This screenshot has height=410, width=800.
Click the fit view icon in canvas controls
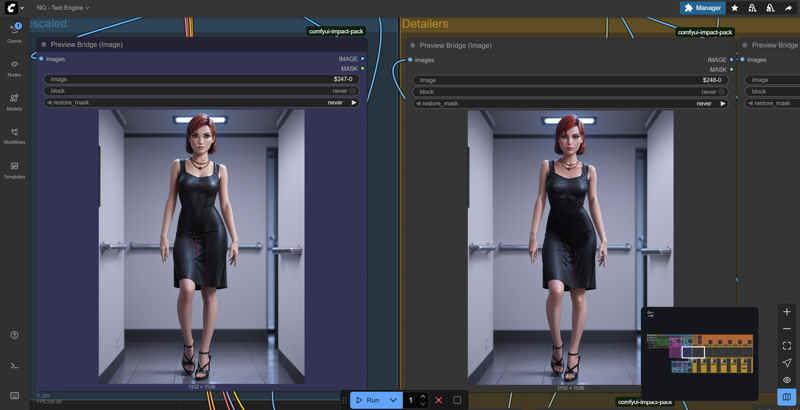click(x=787, y=346)
